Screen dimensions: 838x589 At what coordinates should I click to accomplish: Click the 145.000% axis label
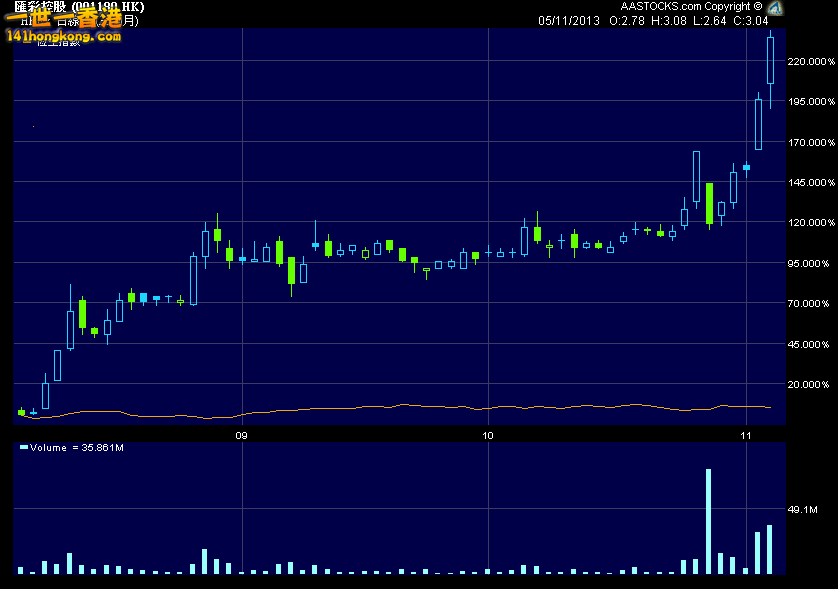click(811, 182)
